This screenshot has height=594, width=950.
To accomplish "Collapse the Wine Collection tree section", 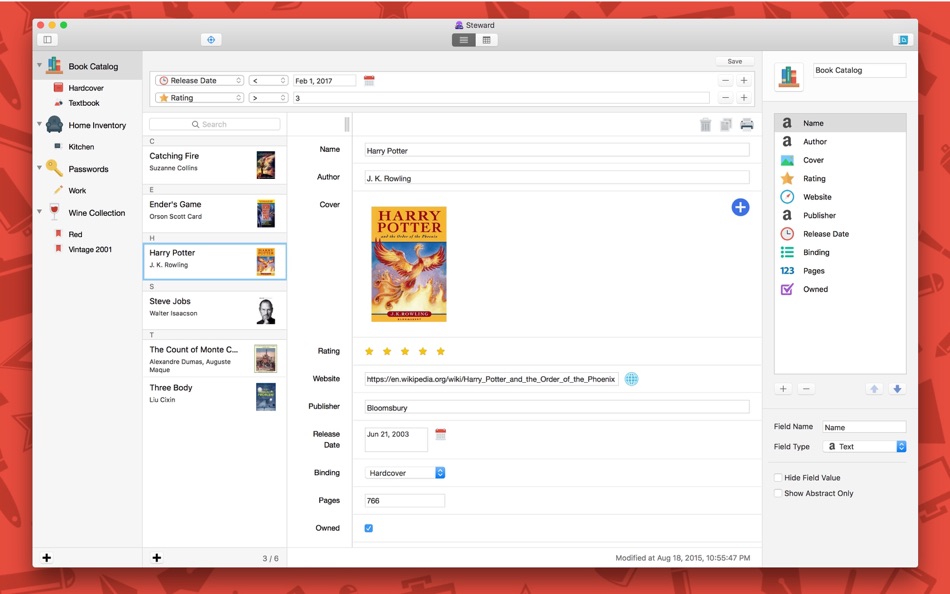I will (x=39, y=212).
